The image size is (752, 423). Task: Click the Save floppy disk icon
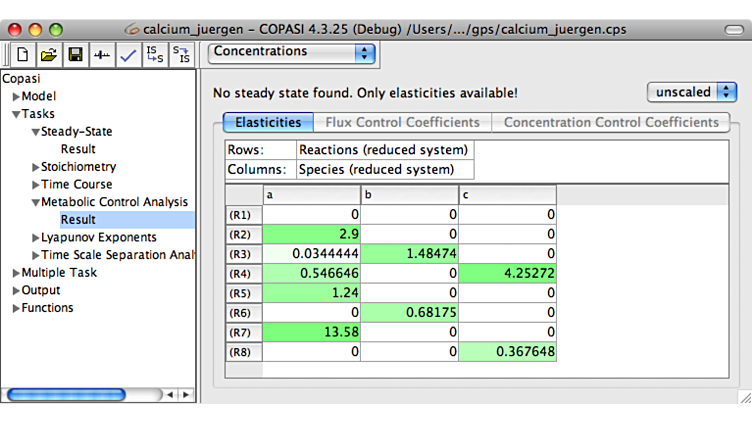(x=75, y=55)
